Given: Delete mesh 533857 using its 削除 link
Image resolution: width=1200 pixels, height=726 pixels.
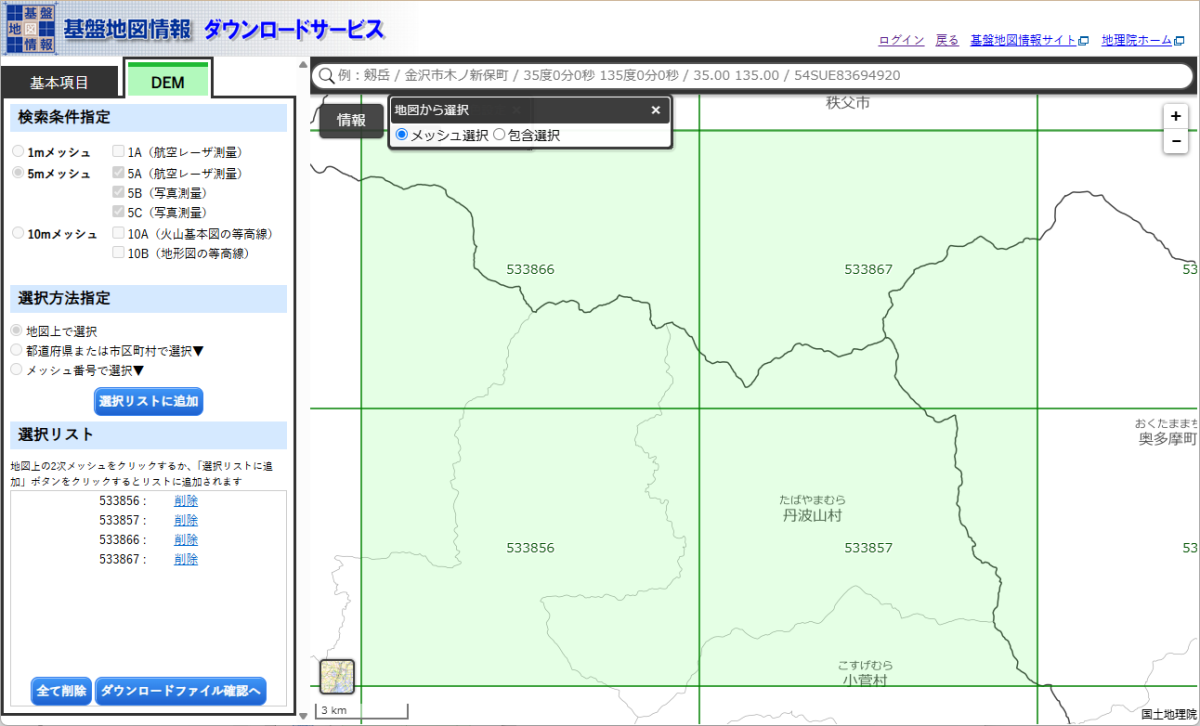Looking at the screenshot, I should point(186,519).
